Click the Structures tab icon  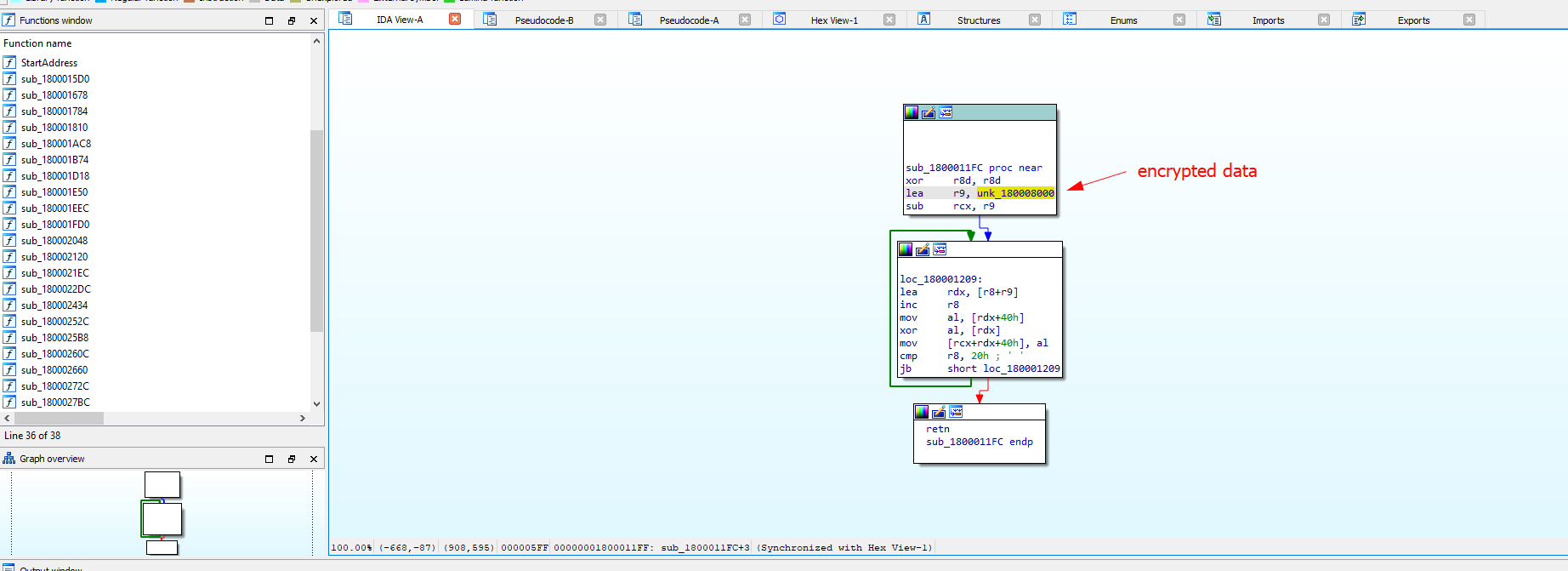click(x=924, y=20)
